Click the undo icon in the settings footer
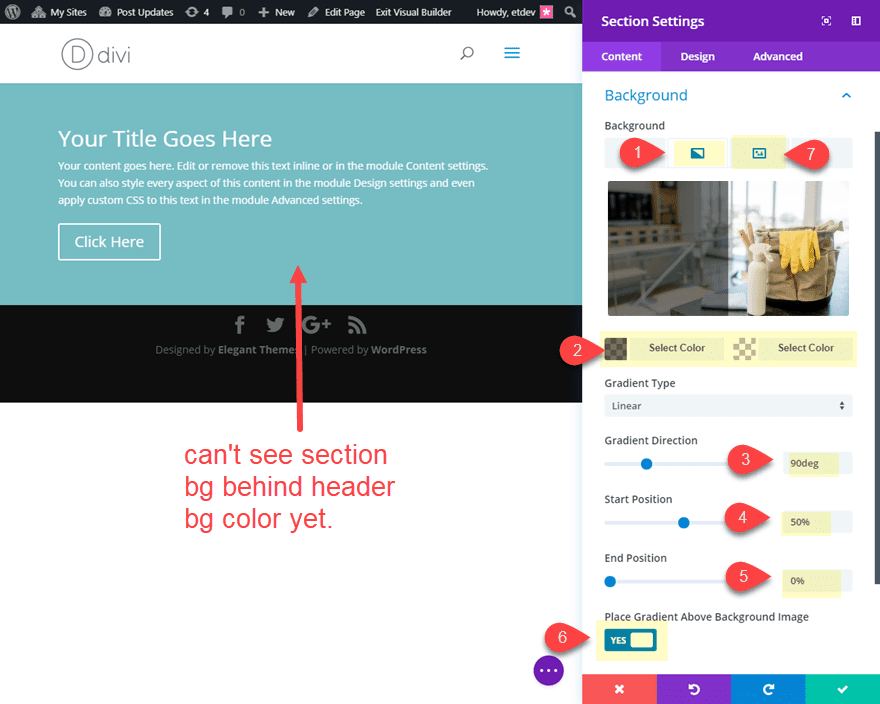880x704 pixels. [693, 689]
